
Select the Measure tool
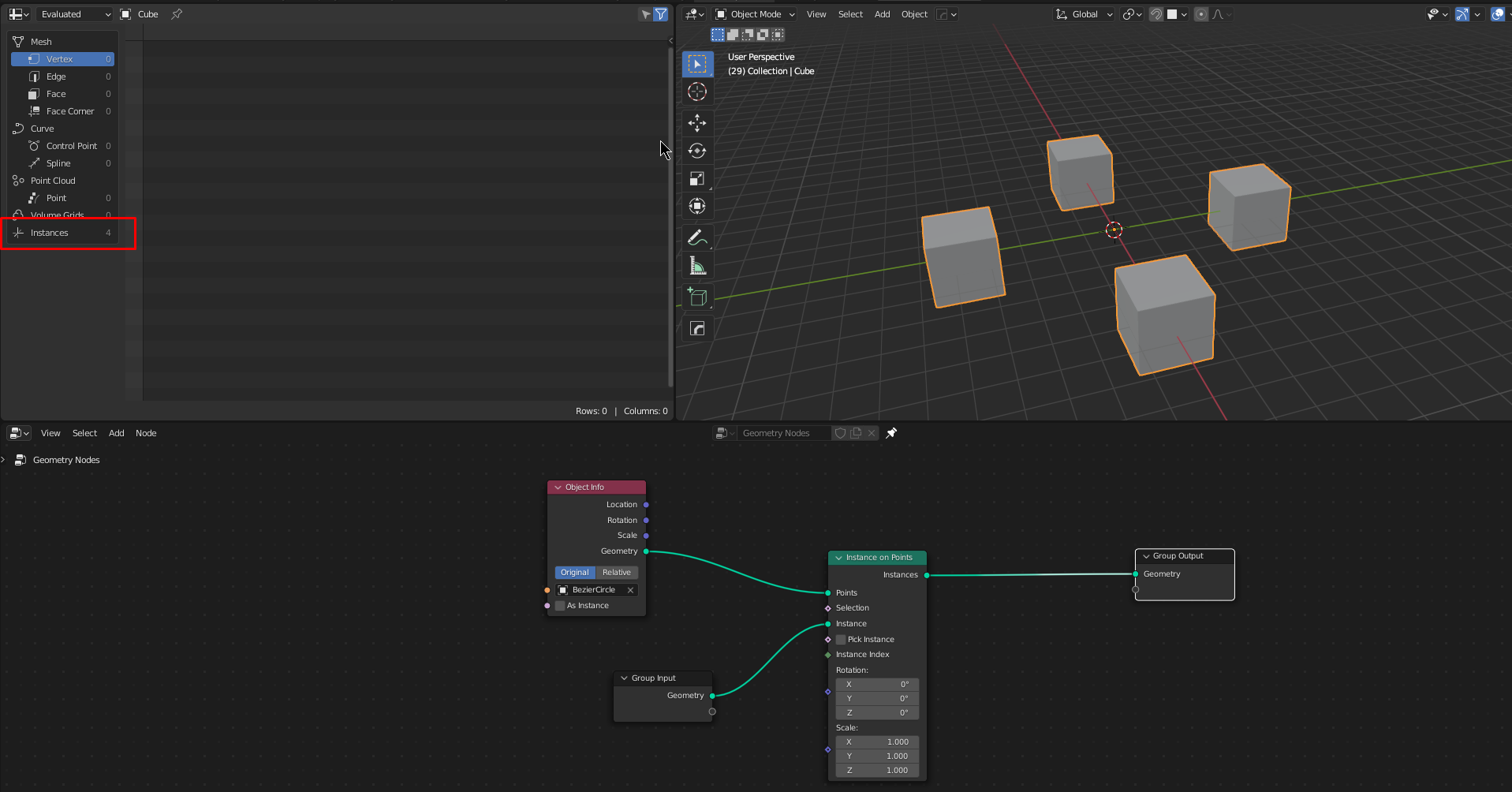coord(697,266)
